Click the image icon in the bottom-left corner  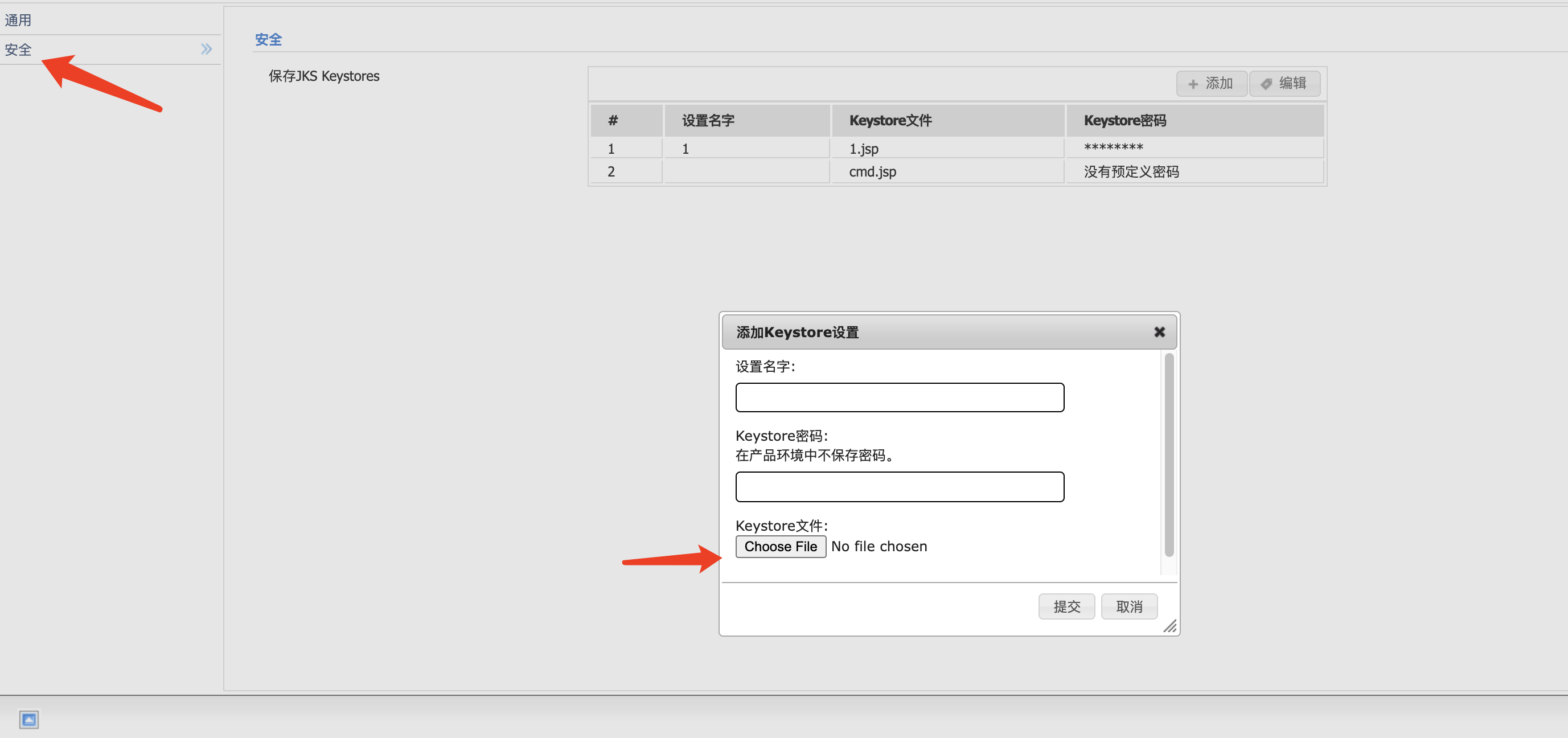[29, 720]
